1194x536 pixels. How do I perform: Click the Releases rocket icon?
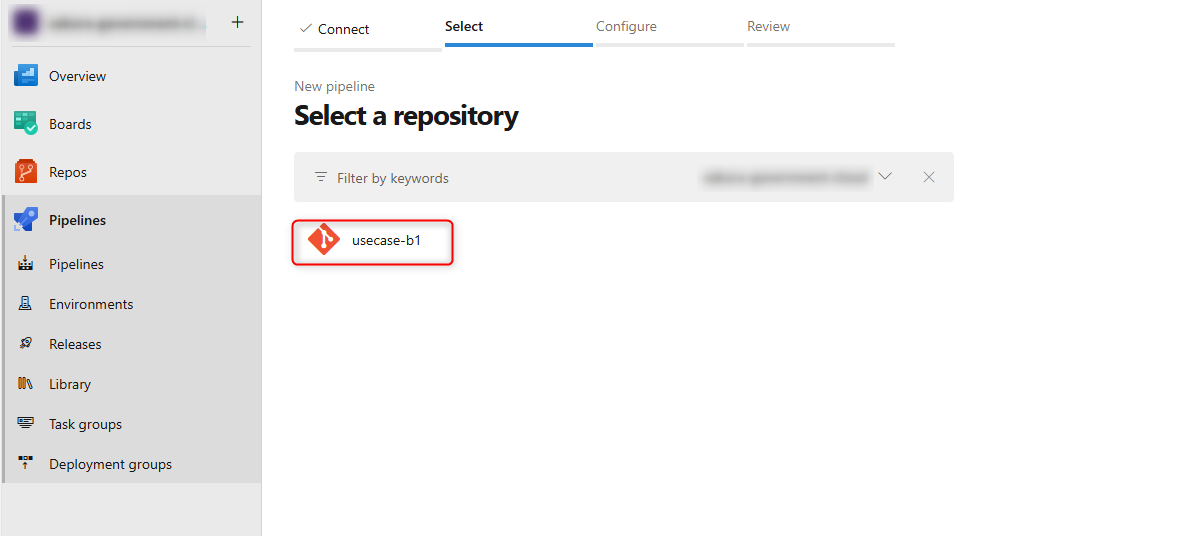[x=25, y=344]
